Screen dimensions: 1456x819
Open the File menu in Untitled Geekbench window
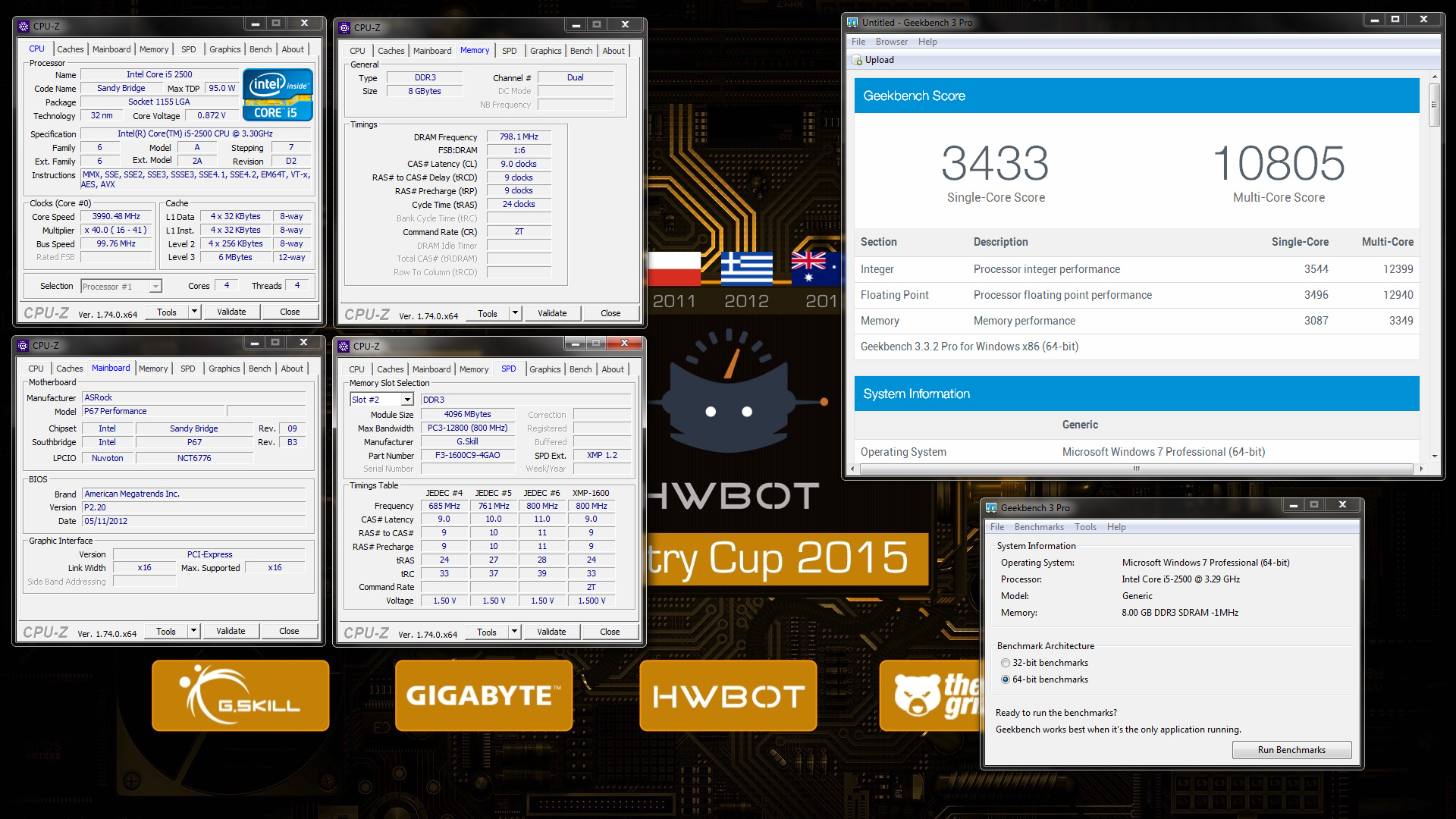(x=858, y=42)
